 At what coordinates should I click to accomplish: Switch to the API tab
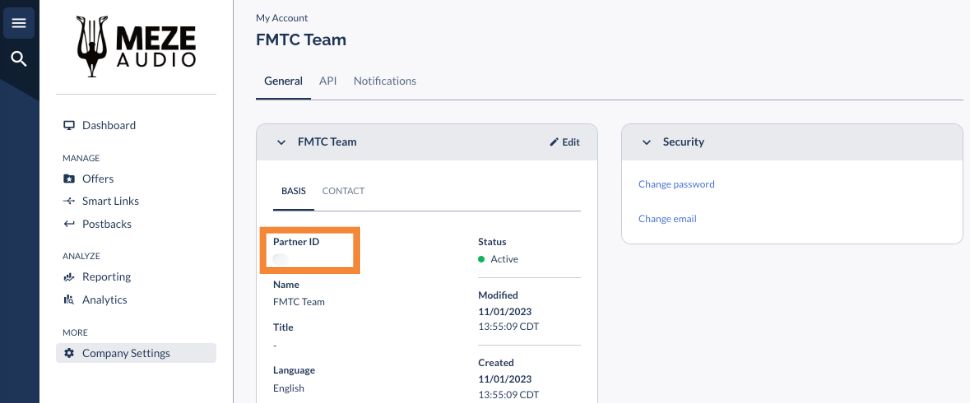[328, 81]
